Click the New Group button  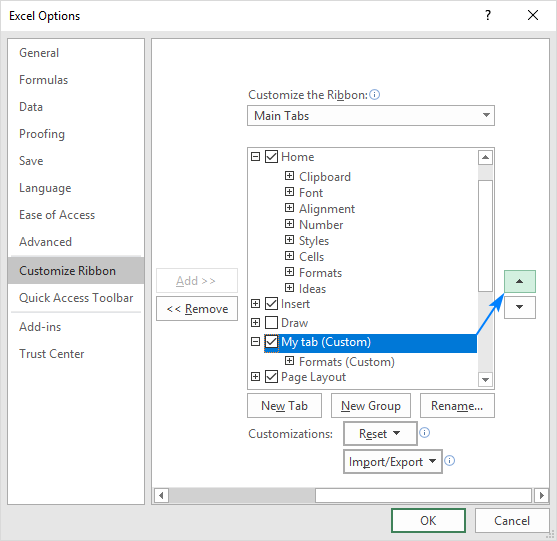pos(371,406)
